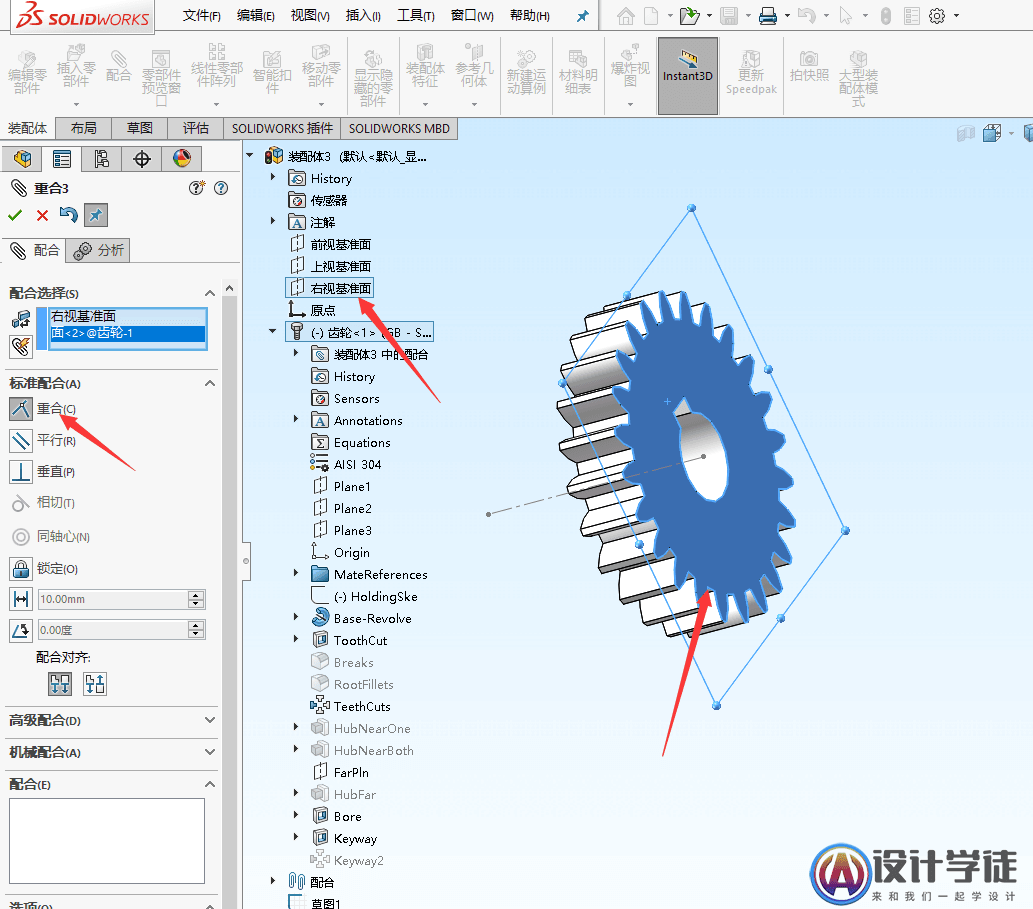Switch to the 草图 tab
Image resolution: width=1033 pixels, height=909 pixels.
(139, 128)
